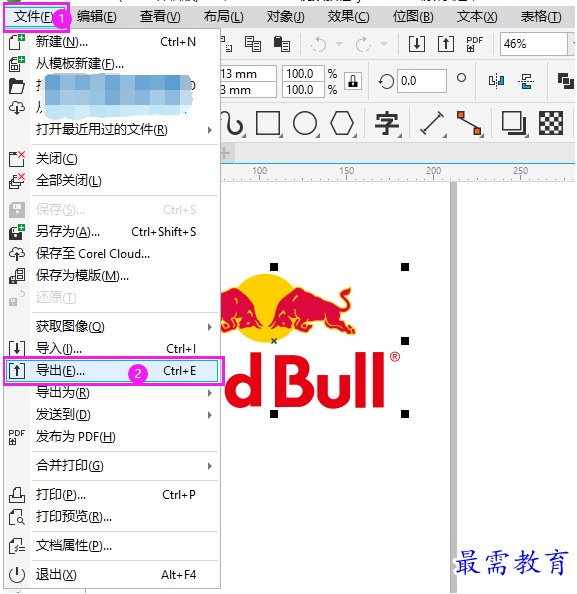Expand 导出为(R) submenu
This screenshot has height=594, width=577.
pos(112,393)
